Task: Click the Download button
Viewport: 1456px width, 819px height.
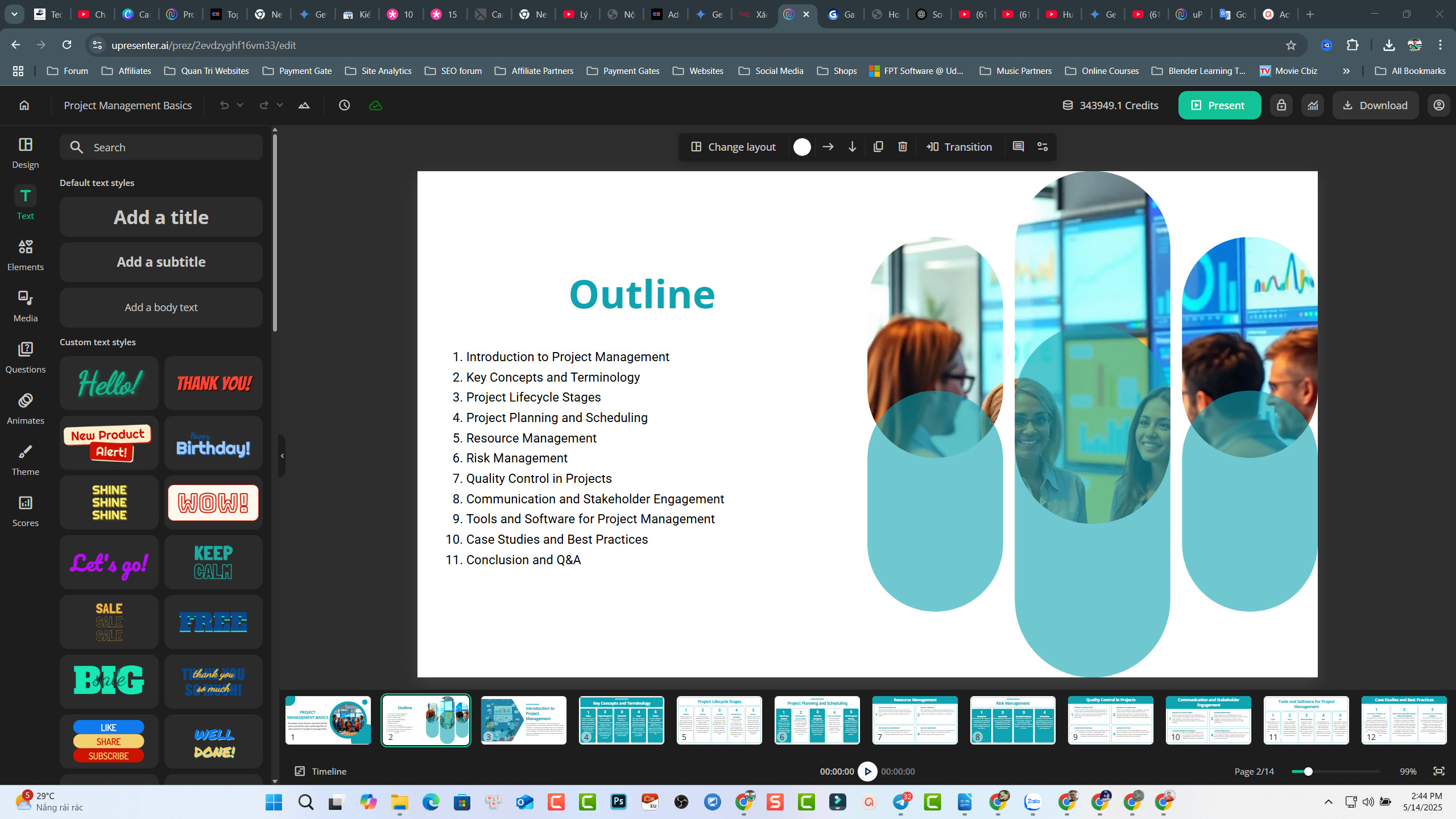Action: 1375,105
